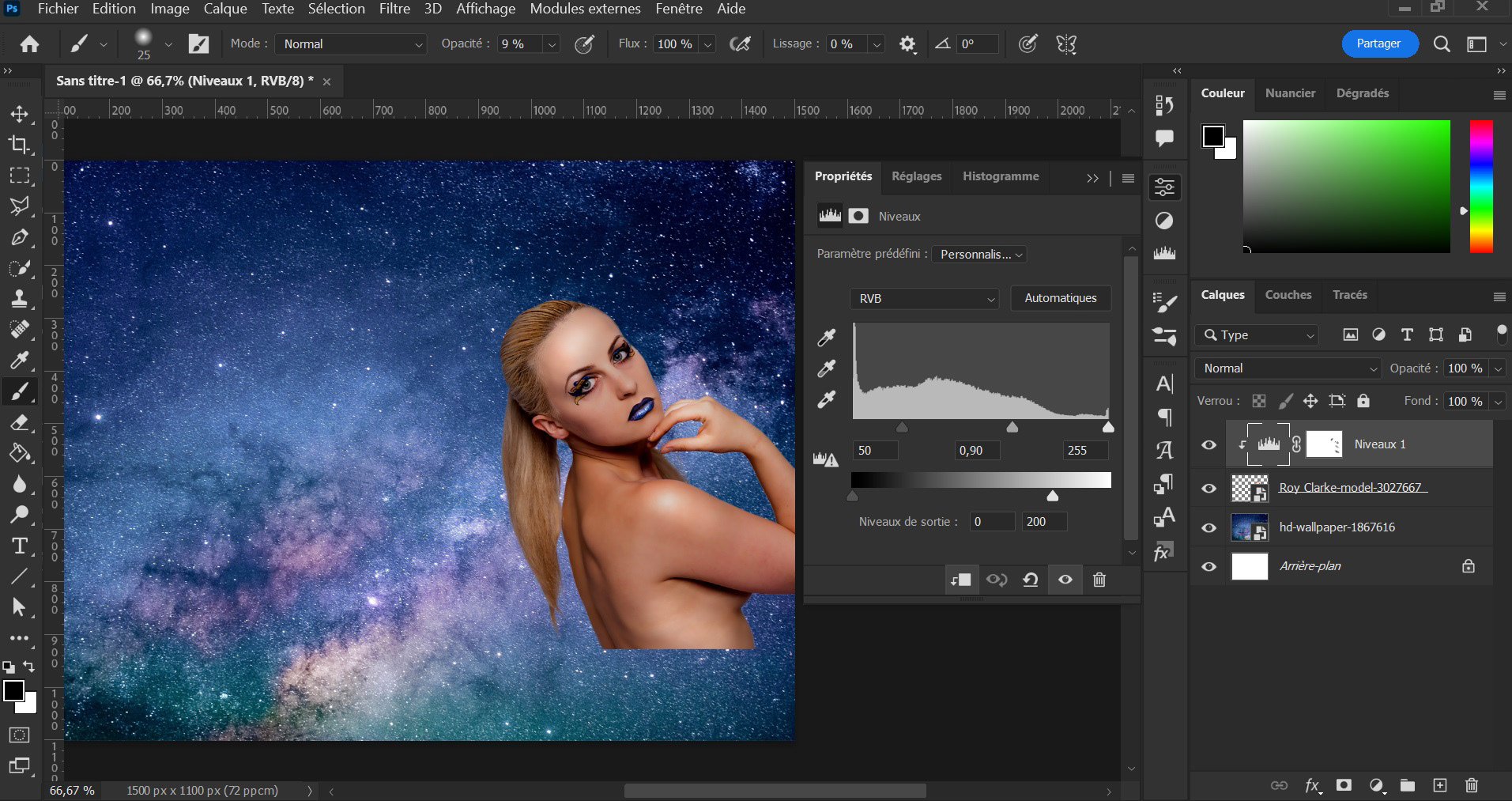This screenshot has height=801, width=1512.
Task: Click the vertical hue spectrum slider
Action: coord(1481,187)
